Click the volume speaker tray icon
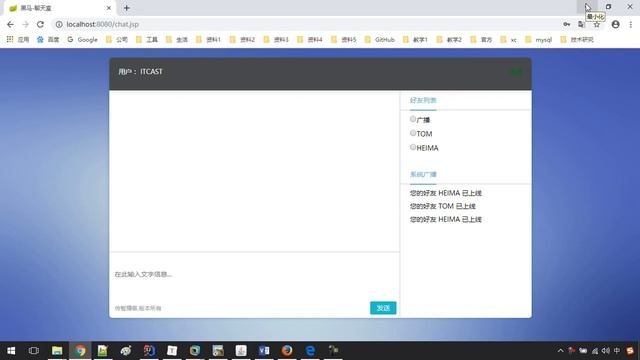This screenshot has width=640, height=360. tap(606, 351)
